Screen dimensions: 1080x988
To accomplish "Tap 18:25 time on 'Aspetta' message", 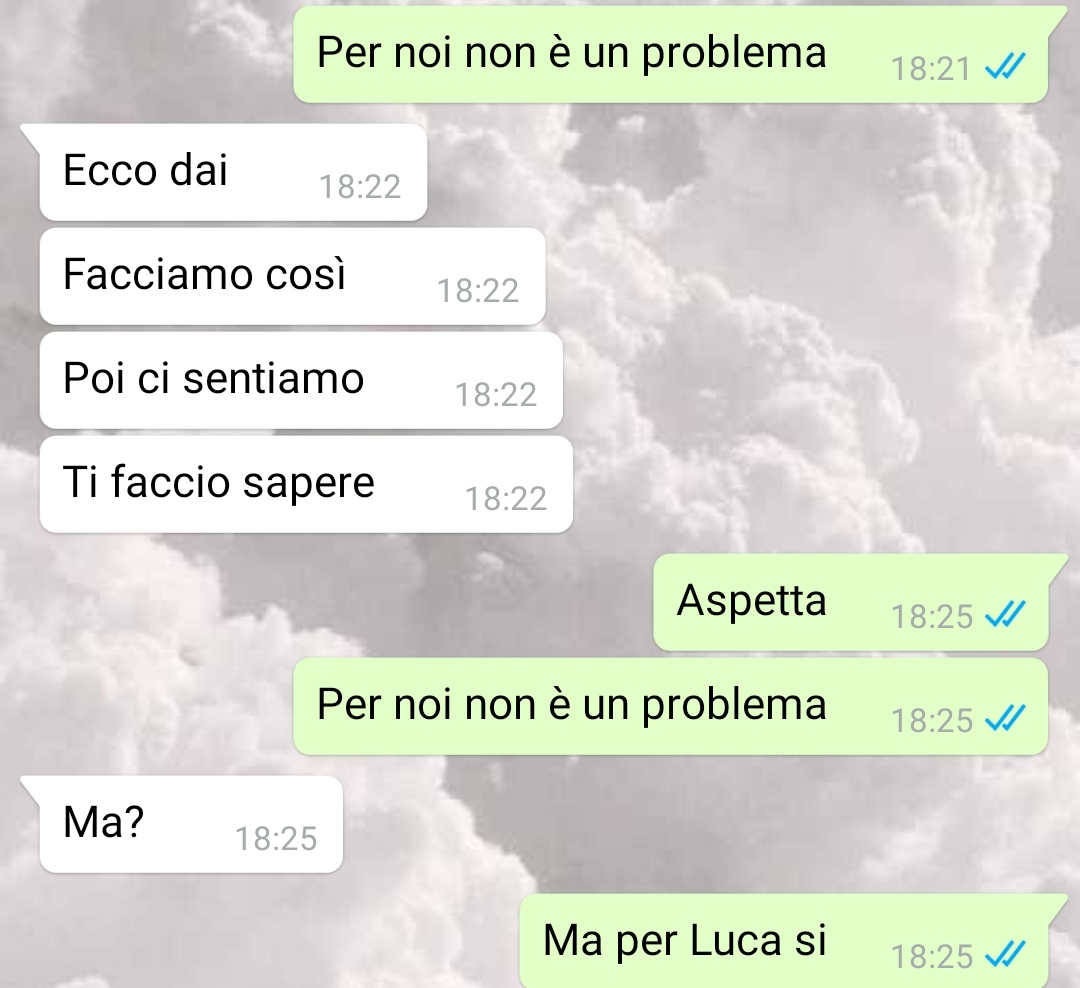I will coord(932,617).
